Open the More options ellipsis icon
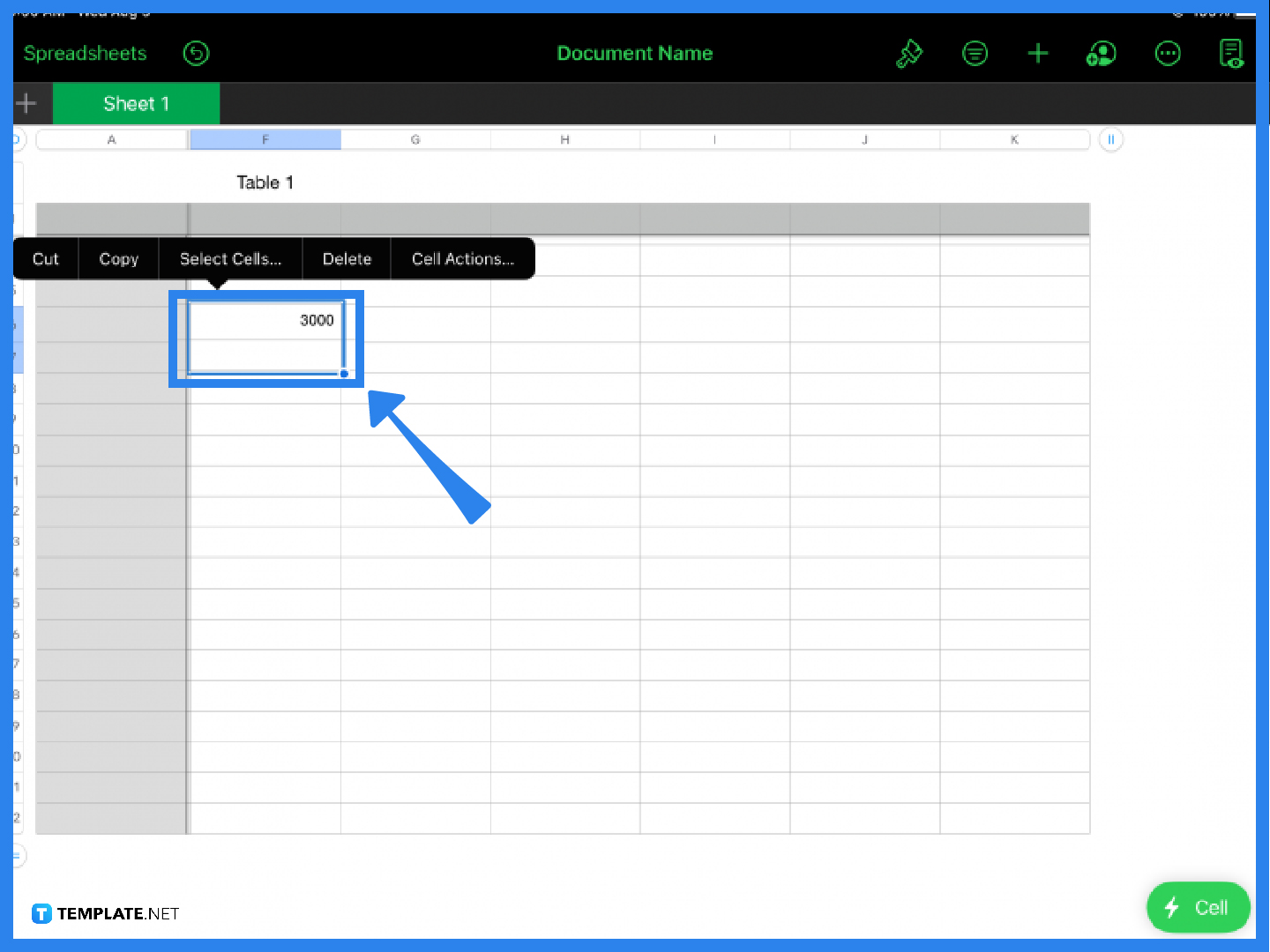This screenshot has width=1270, height=952. point(1168,54)
